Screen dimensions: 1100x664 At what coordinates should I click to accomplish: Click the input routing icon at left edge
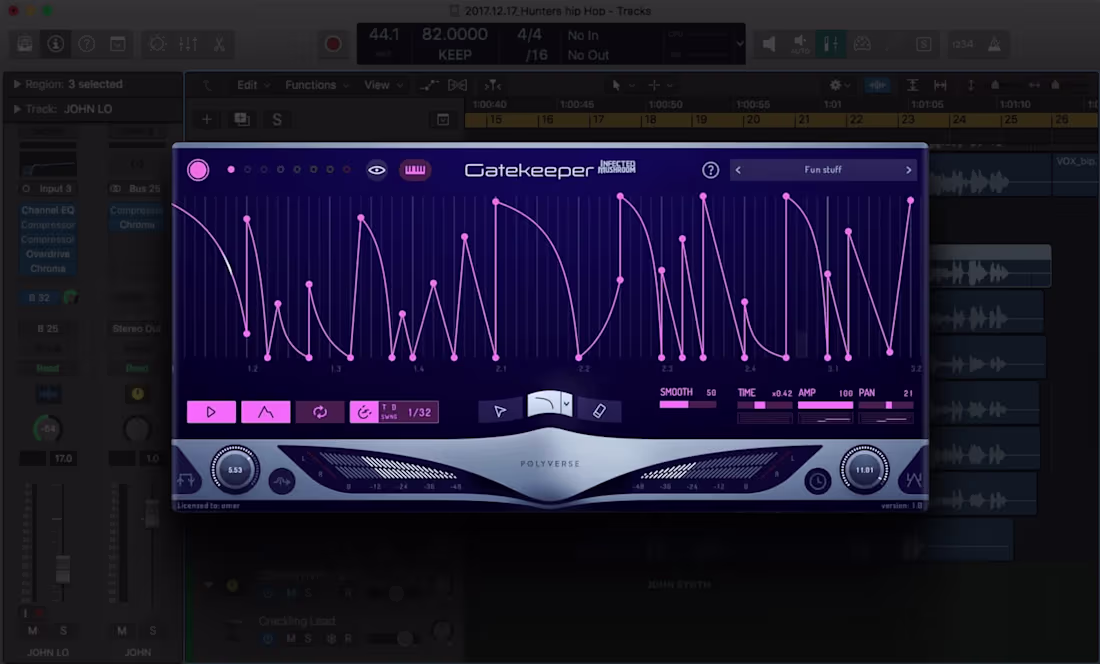point(187,480)
